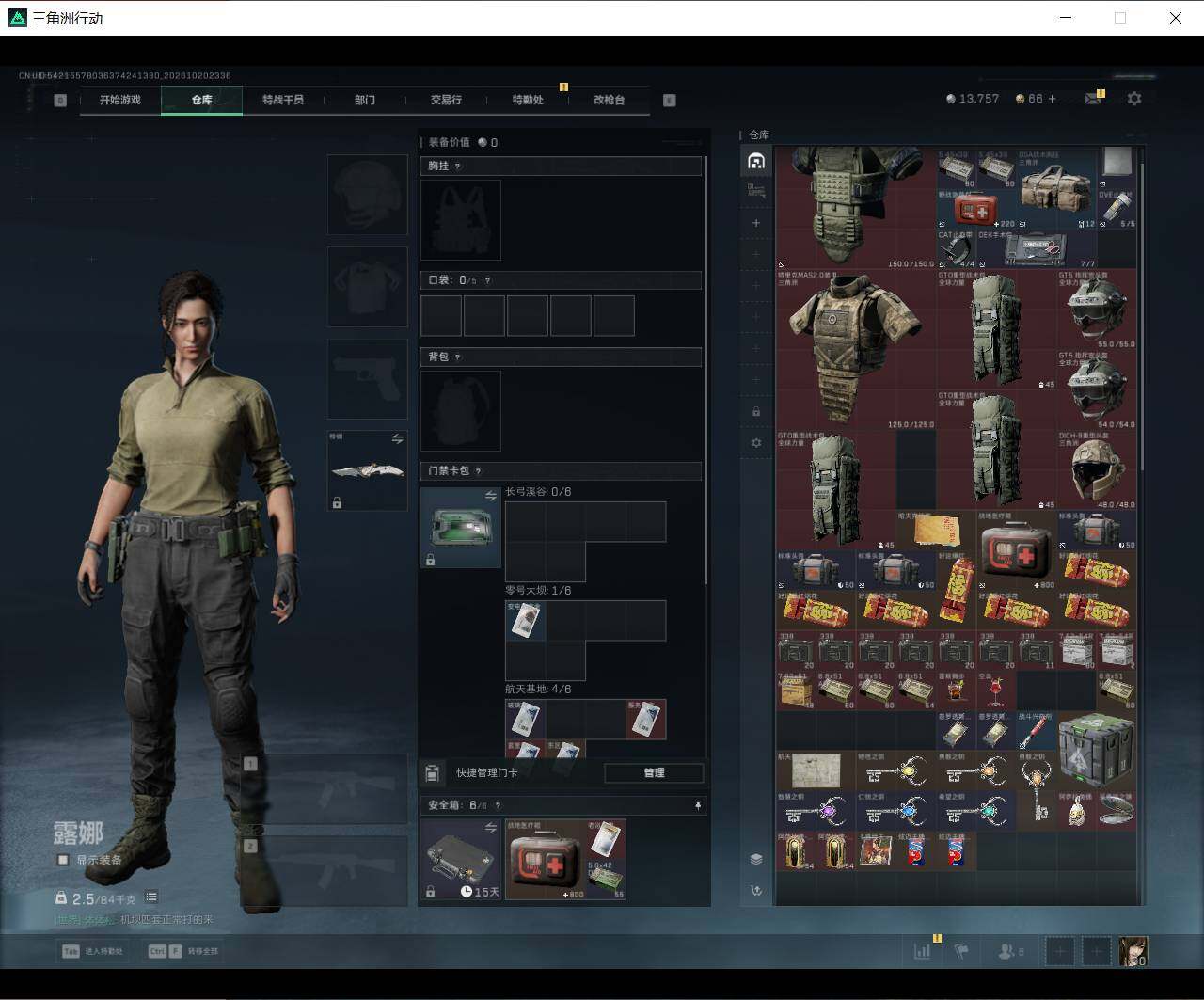Click the weight details list icon
This screenshot has height=1000, width=1204.
151,897
